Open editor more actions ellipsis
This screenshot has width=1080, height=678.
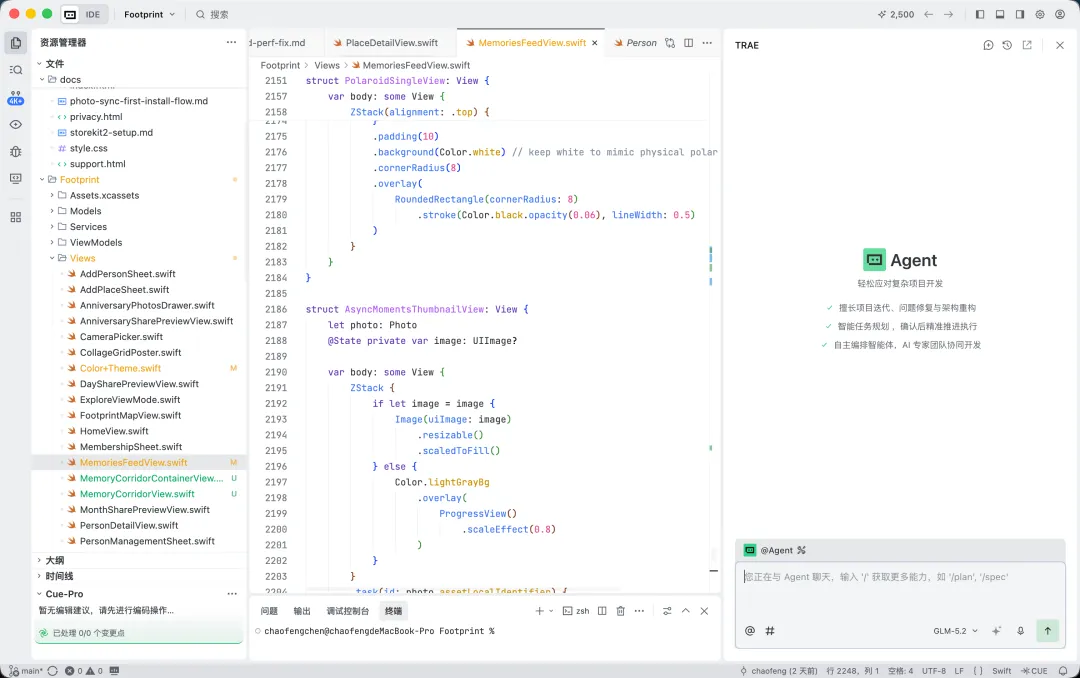coord(707,43)
